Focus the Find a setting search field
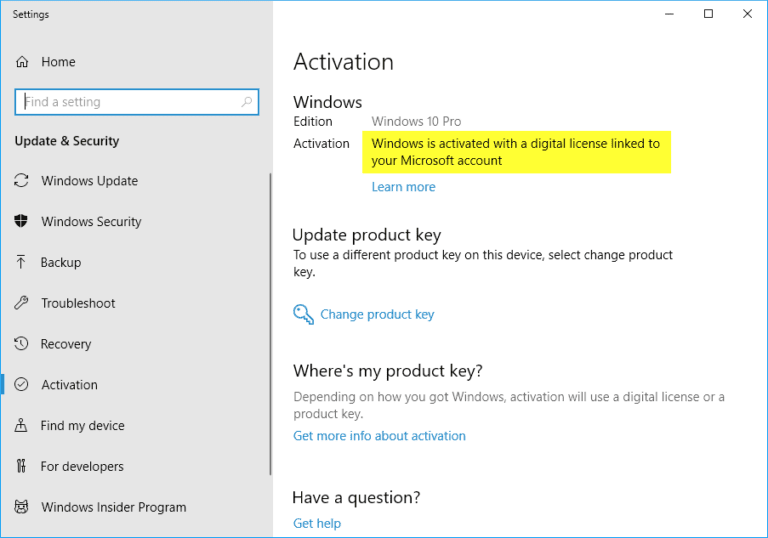 click(x=137, y=102)
